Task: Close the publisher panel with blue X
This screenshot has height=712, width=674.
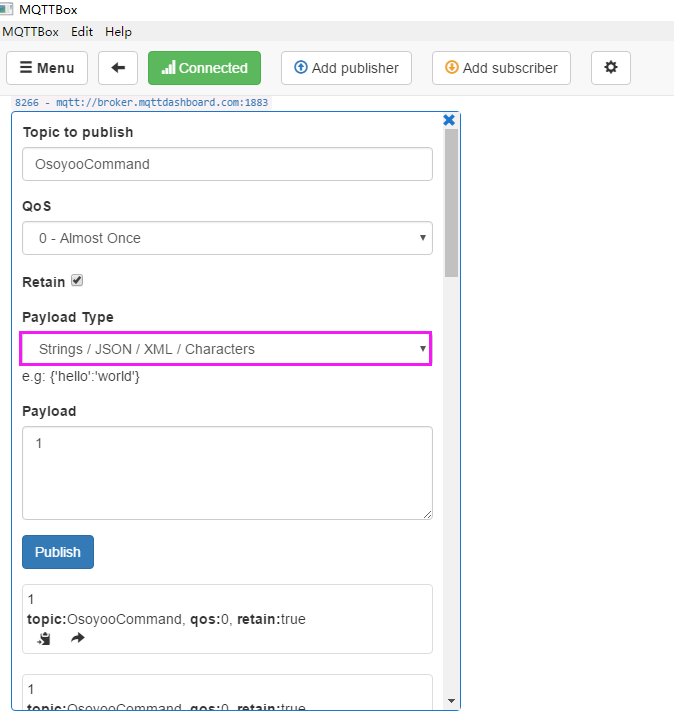Action: pos(449,120)
